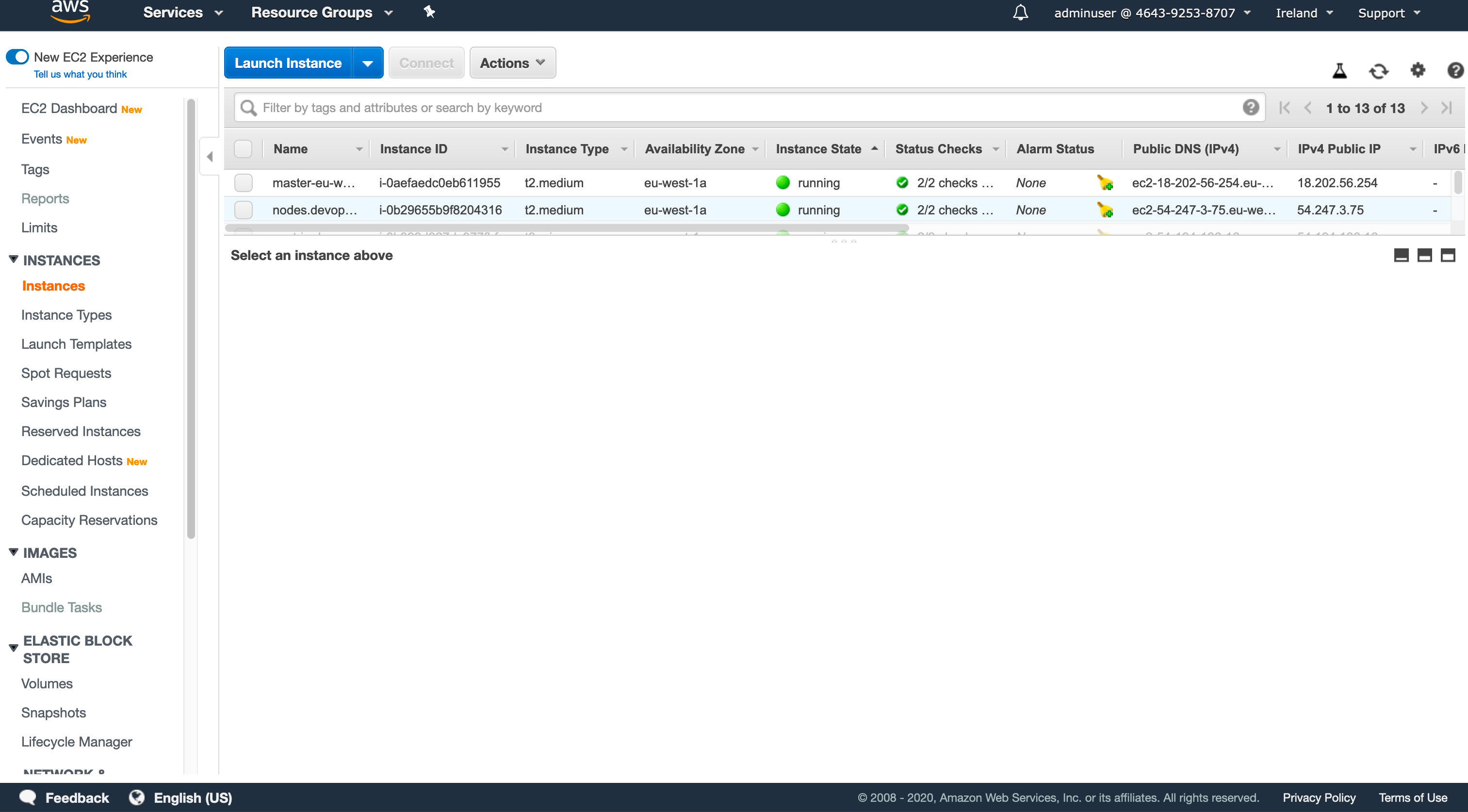Click instance ID i-0aefaedc0eb611955
This screenshot has height=812, width=1468.
tap(440, 183)
